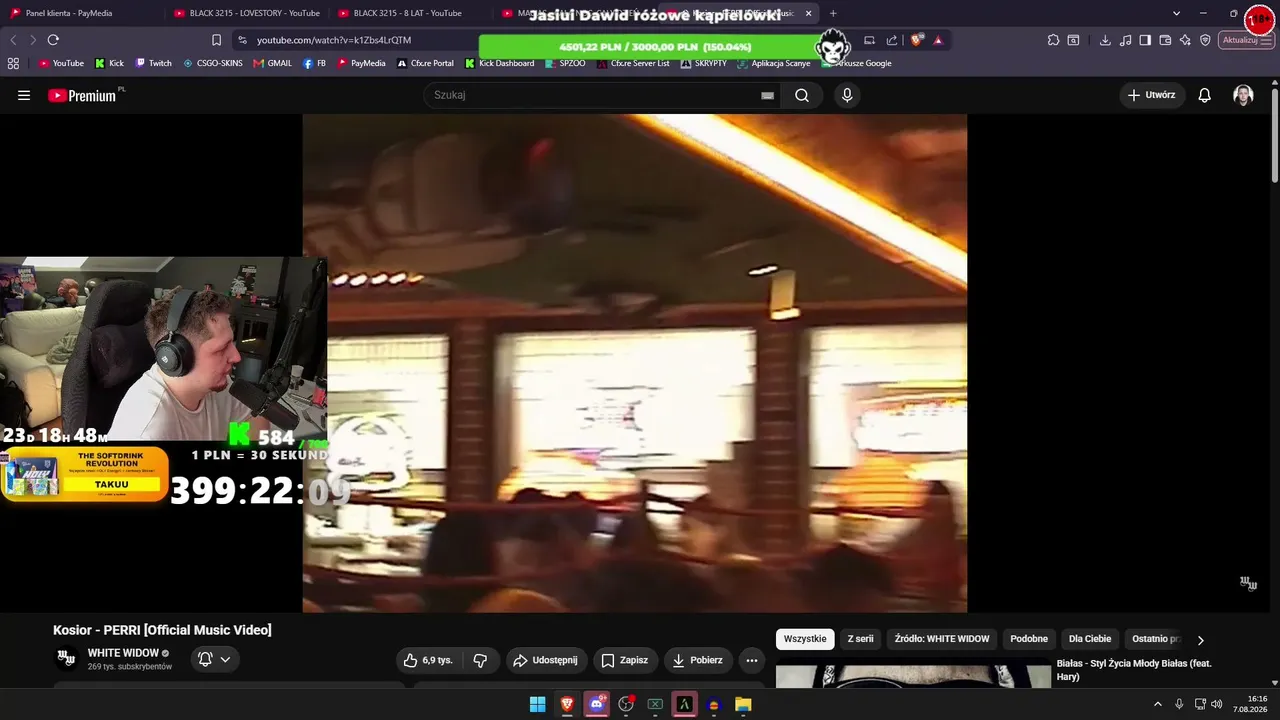1280x720 pixels.
Task: Select the Wszystkie filter chip
Action: point(805,639)
